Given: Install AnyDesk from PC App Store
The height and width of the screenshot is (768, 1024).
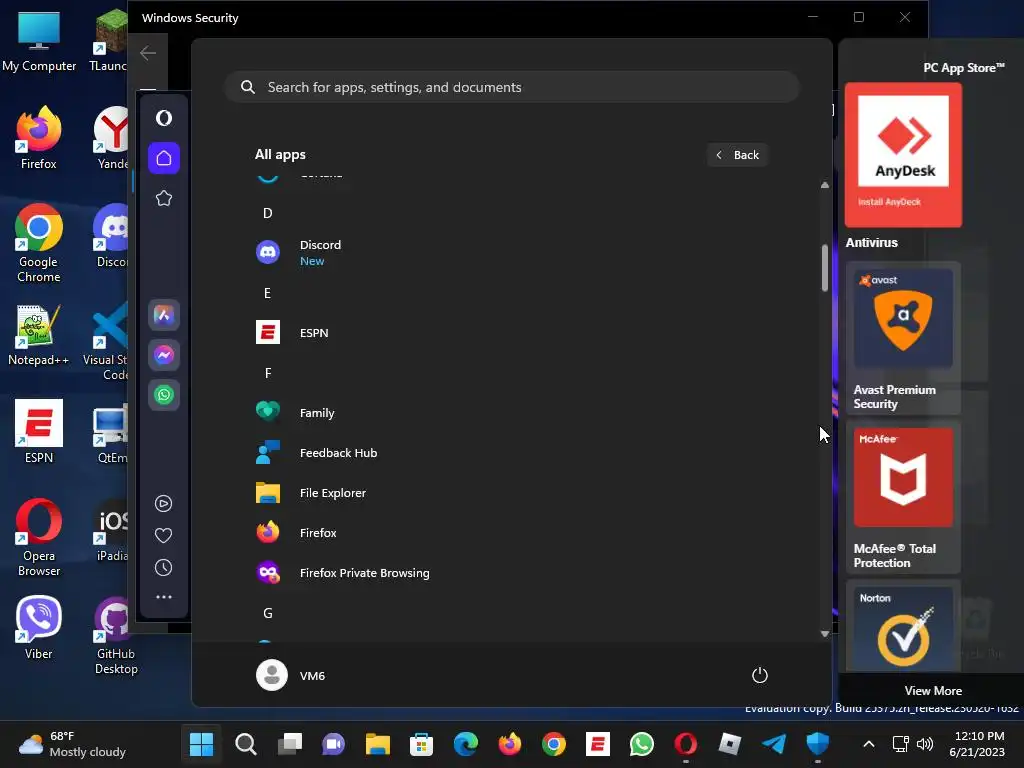Looking at the screenshot, I should pyautogui.click(x=903, y=155).
